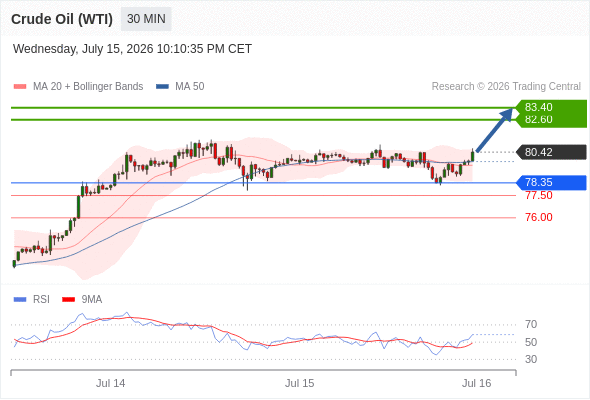The height and width of the screenshot is (400, 590).
Task: Open the Research Trading Central copyright link
Action: (x=506, y=87)
